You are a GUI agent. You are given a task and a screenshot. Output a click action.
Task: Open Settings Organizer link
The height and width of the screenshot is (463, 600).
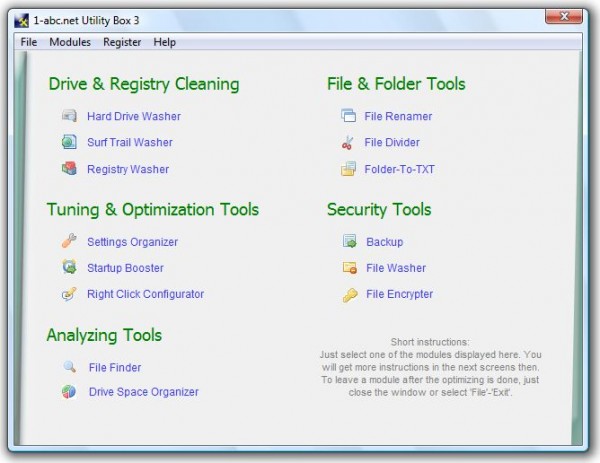tap(132, 242)
